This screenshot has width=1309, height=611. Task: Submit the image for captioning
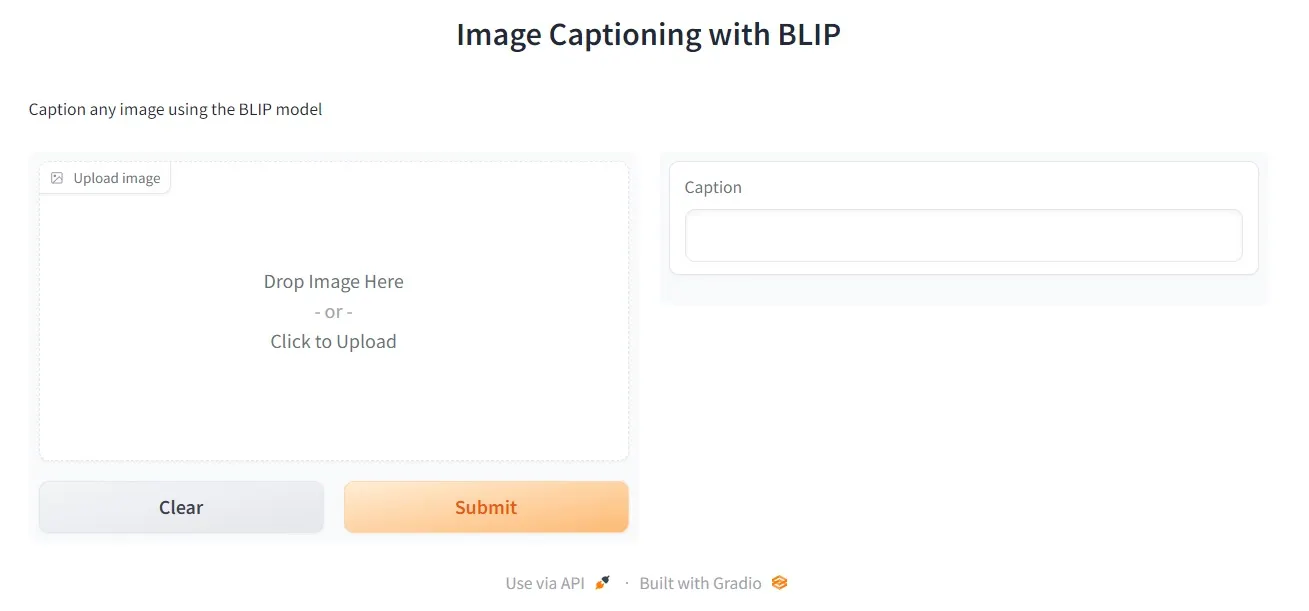[486, 507]
